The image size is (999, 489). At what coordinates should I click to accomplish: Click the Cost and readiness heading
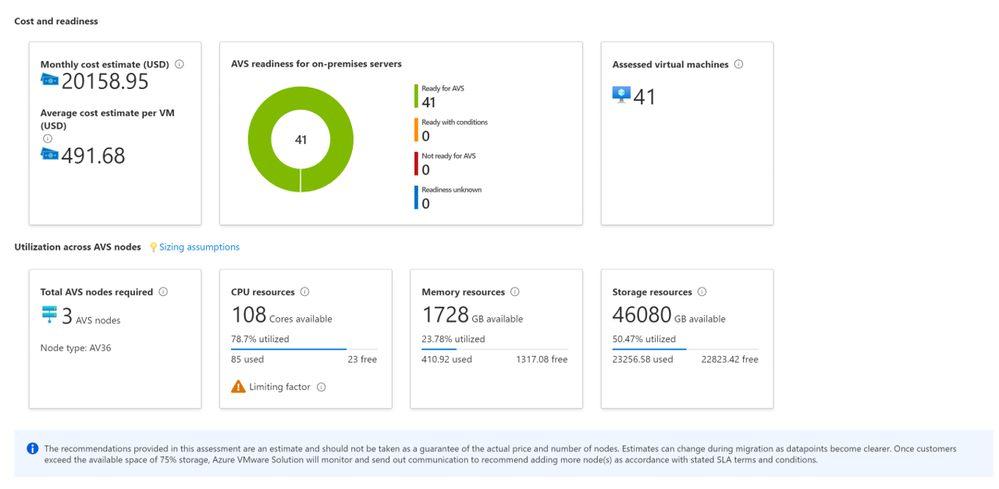coord(56,21)
